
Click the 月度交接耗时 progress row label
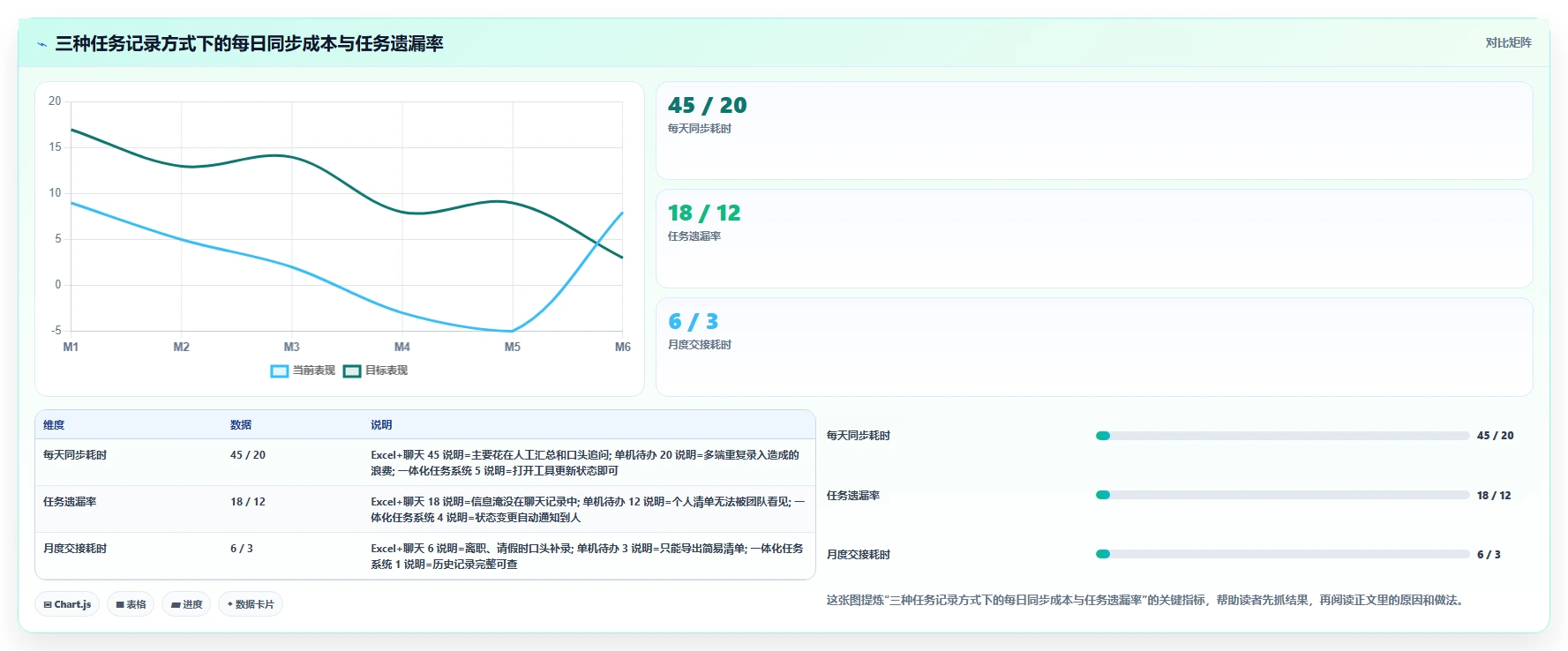pyautogui.click(x=859, y=555)
